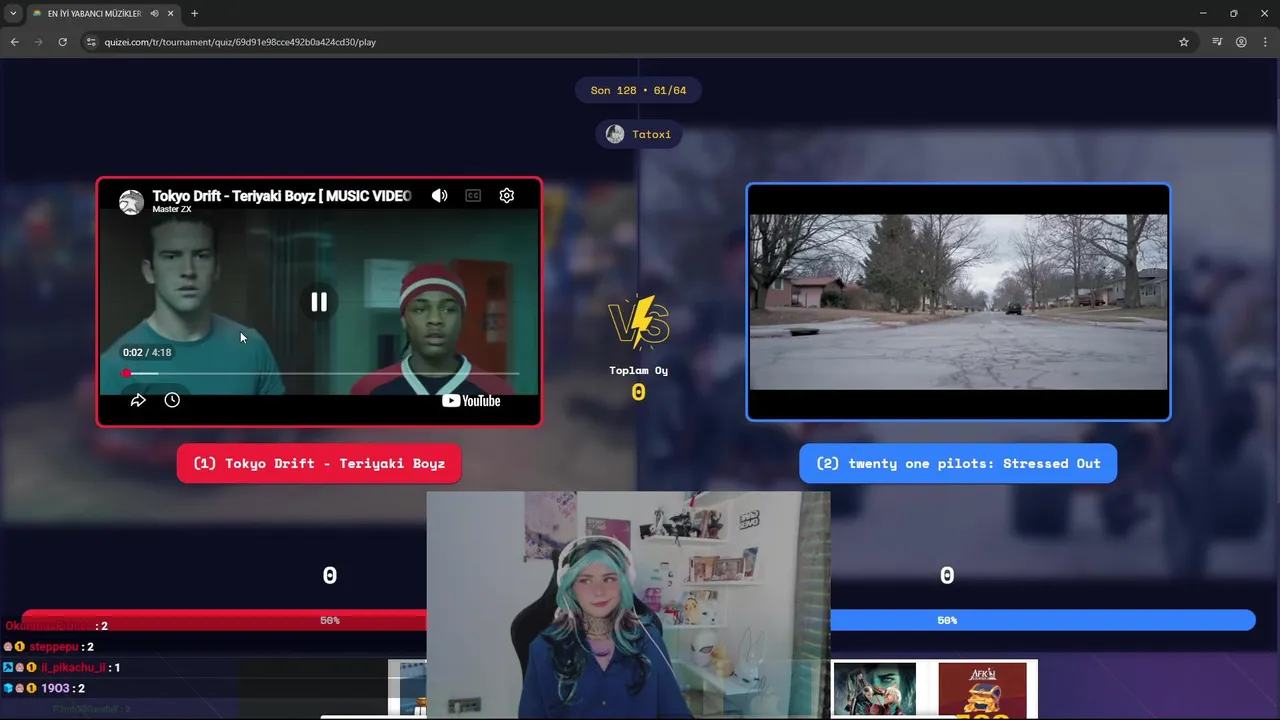This screenshot has width=1280, height=720.
Task: Click the VS lightning emblem
Action: point(639,322)
